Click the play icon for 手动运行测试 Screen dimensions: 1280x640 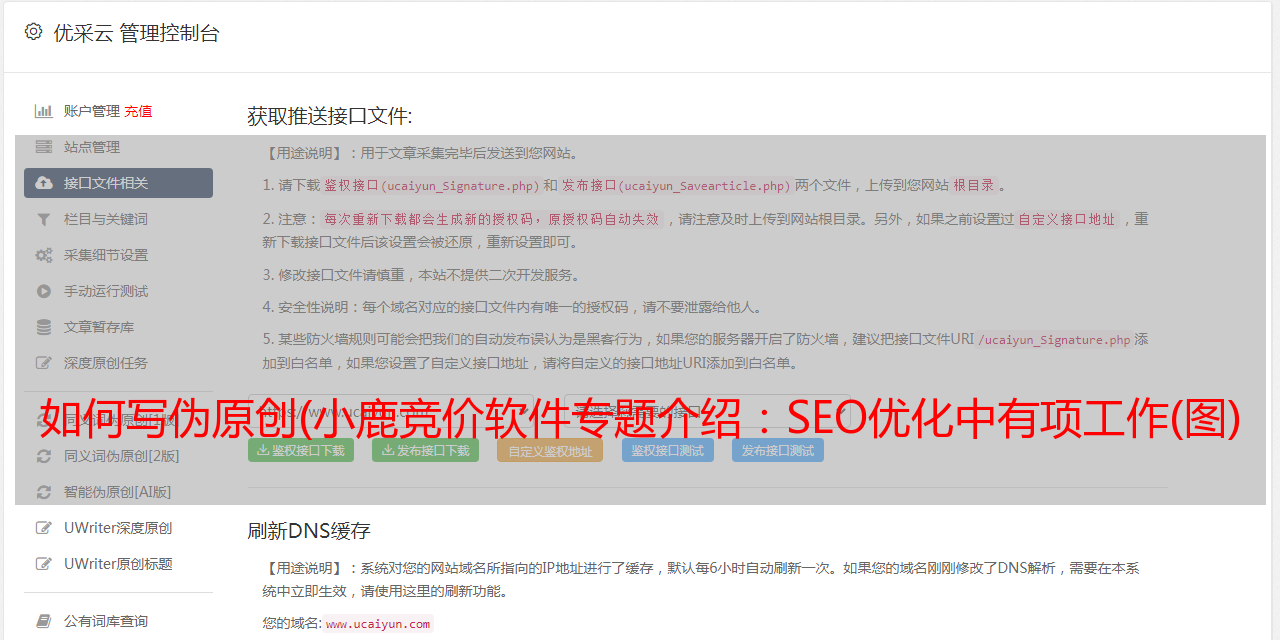pyautogui.click(x=44, y=291)
